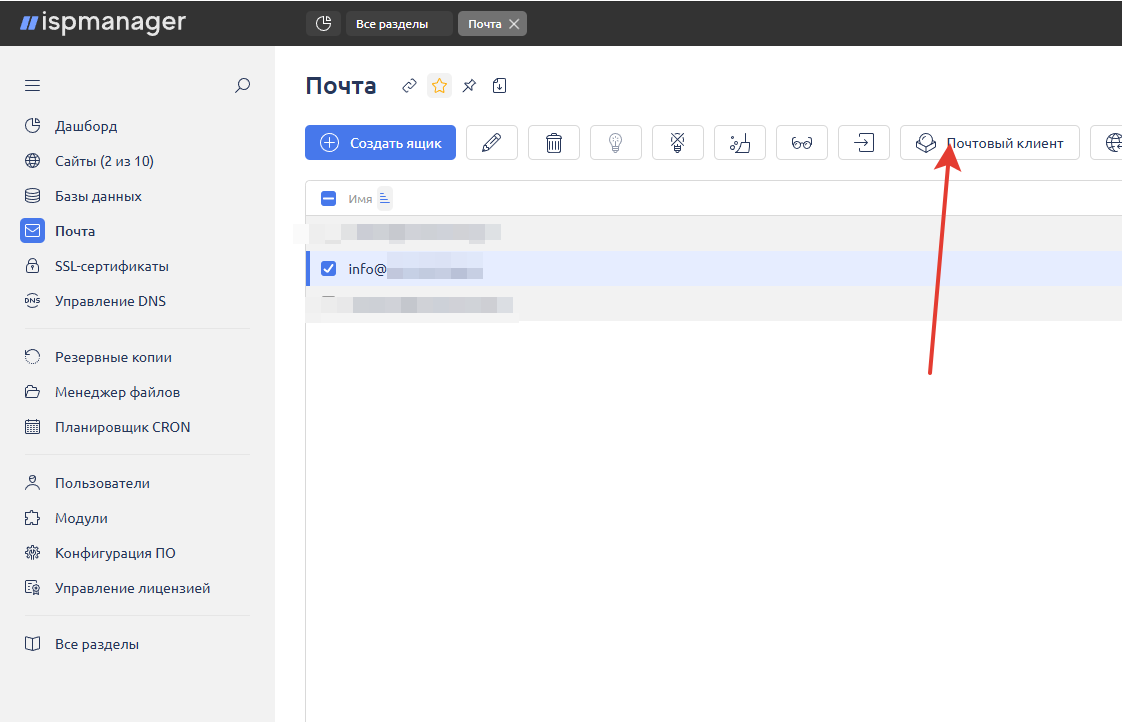1122x722 pixels.
Task: Pin the Почта page with the pin icon
Action: pyautogui.click(x=469, y=86)
